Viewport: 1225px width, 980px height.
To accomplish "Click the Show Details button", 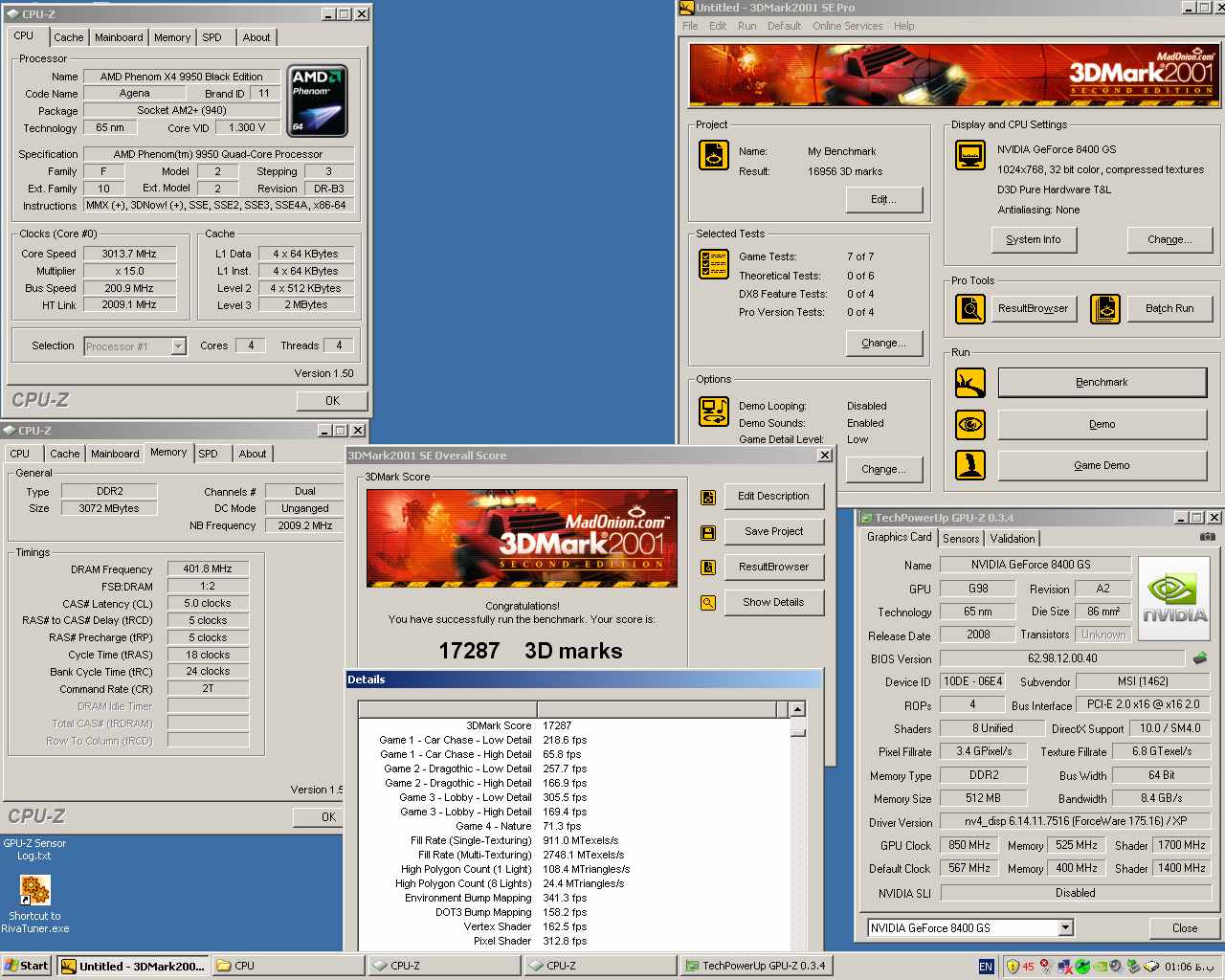I will tap(773, 602).
